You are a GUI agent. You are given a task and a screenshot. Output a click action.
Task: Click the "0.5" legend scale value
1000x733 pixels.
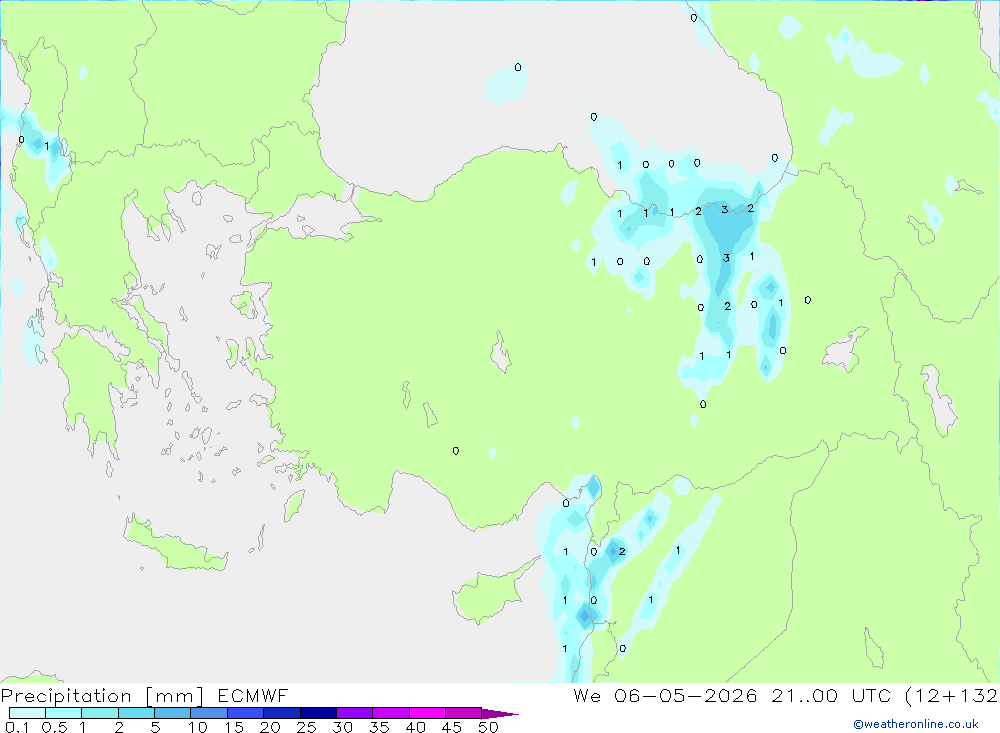pyautogui.click(x=54, y=727)
